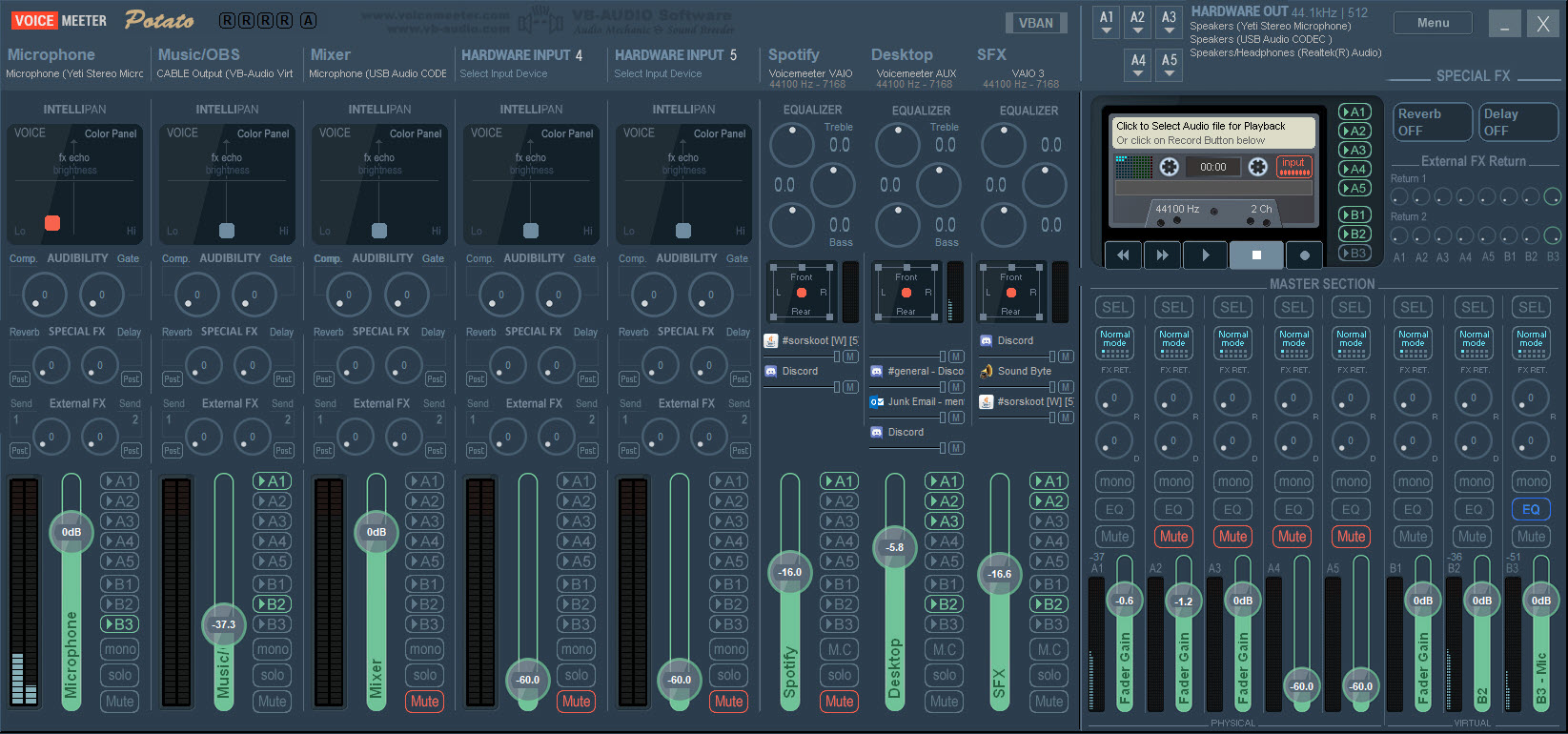Image resolution: width=1568 pixels, height=734 pixels.
Task: Open the Menu button
Action: click(x=1433, y=23)
